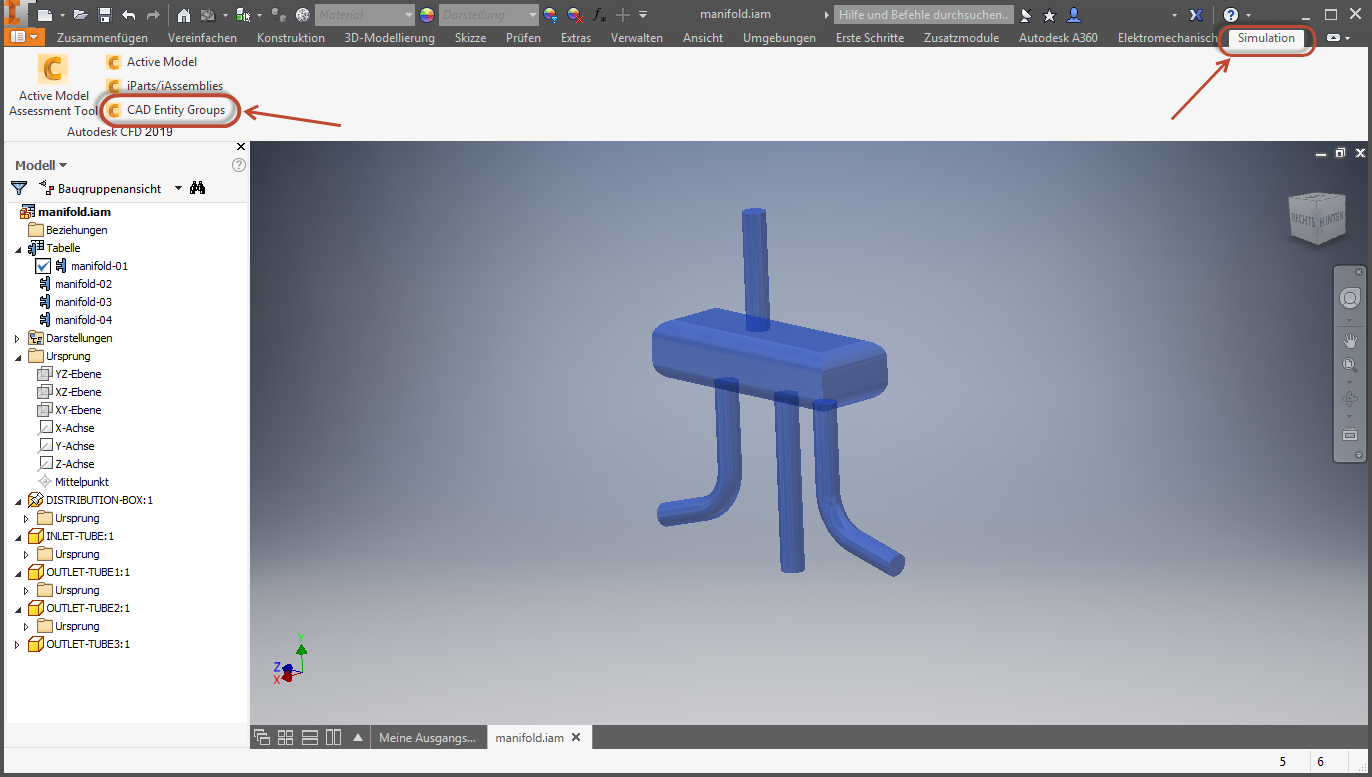Expand the Darstellungen node
Viewport: 1372px width, 777px height.
pos(18,338)
